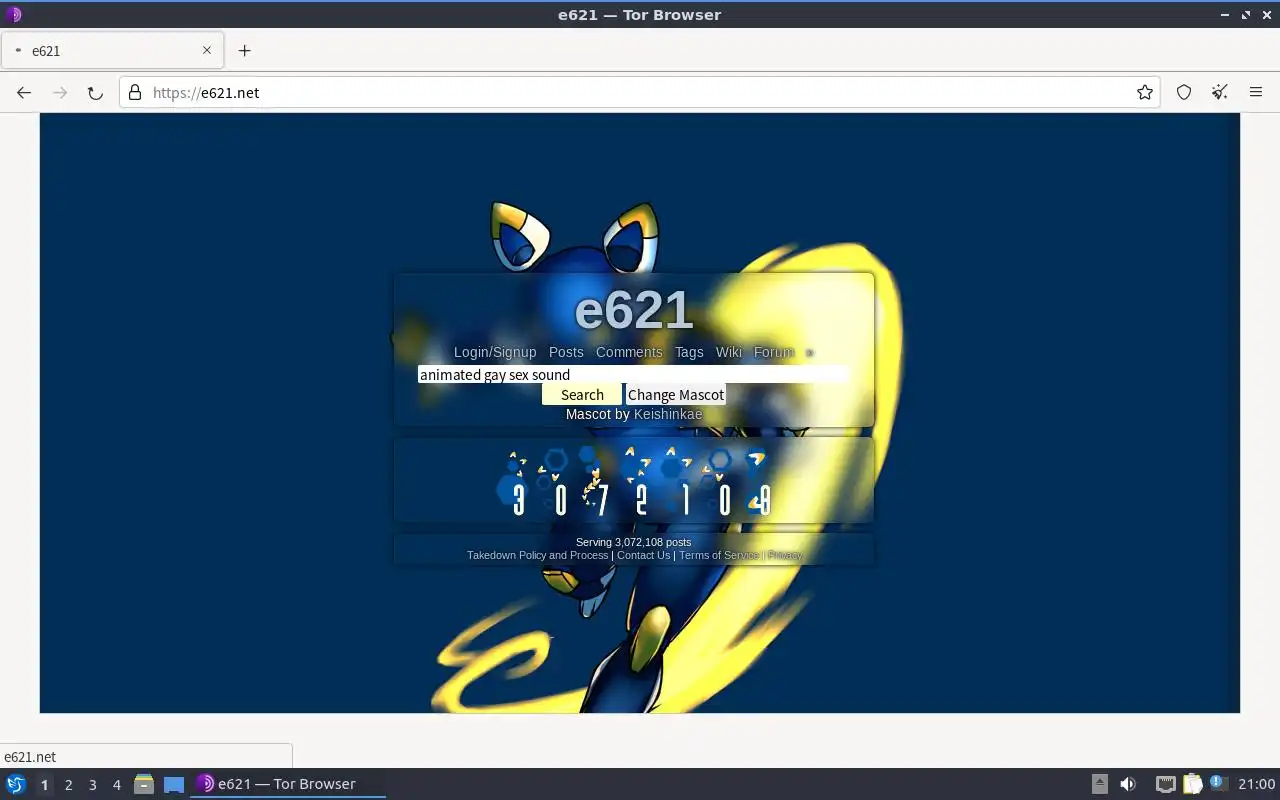Launch the file manager from the taskbar
The image size is (1280, 800).
[x=144, y=784]
